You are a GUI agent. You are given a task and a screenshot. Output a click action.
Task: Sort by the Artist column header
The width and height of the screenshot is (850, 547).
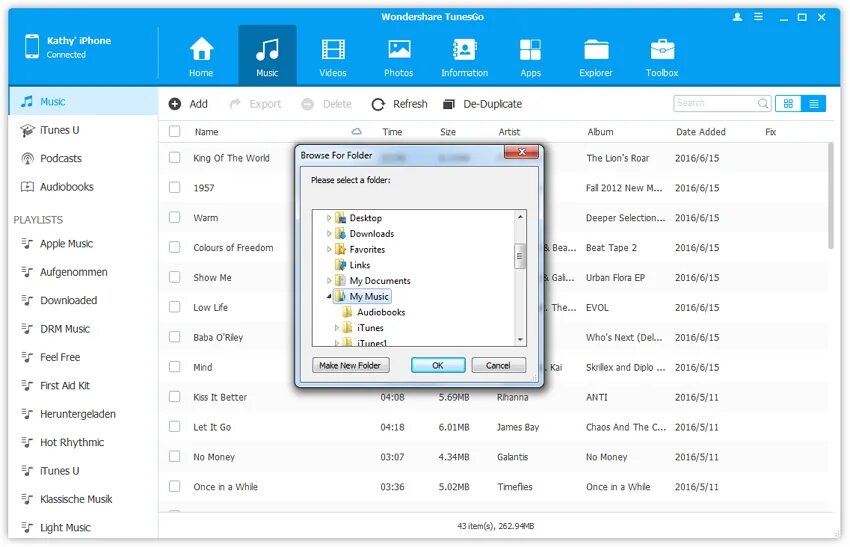point(509,132)
